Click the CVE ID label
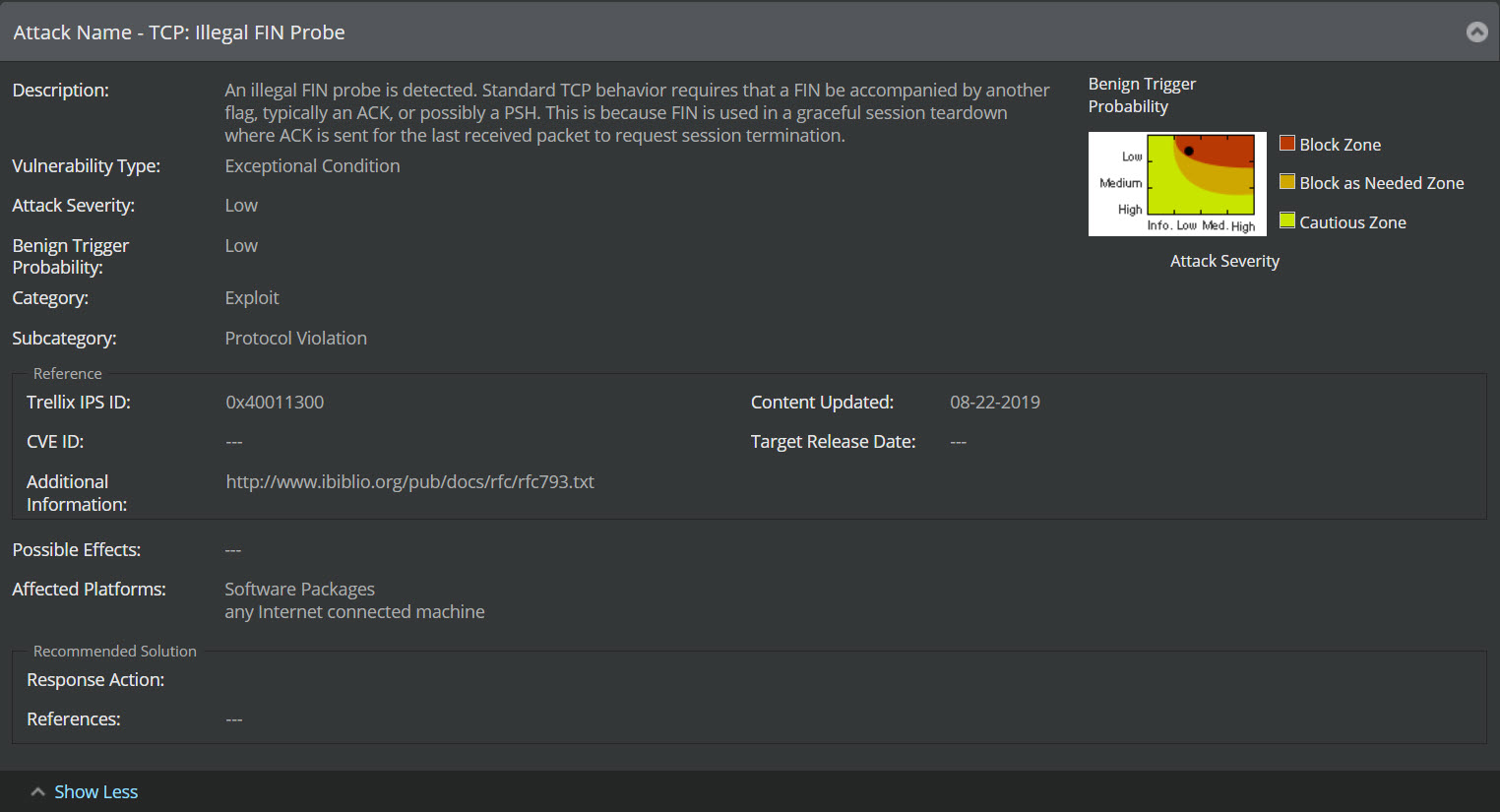1500x812 pixels. coord(55,442)
